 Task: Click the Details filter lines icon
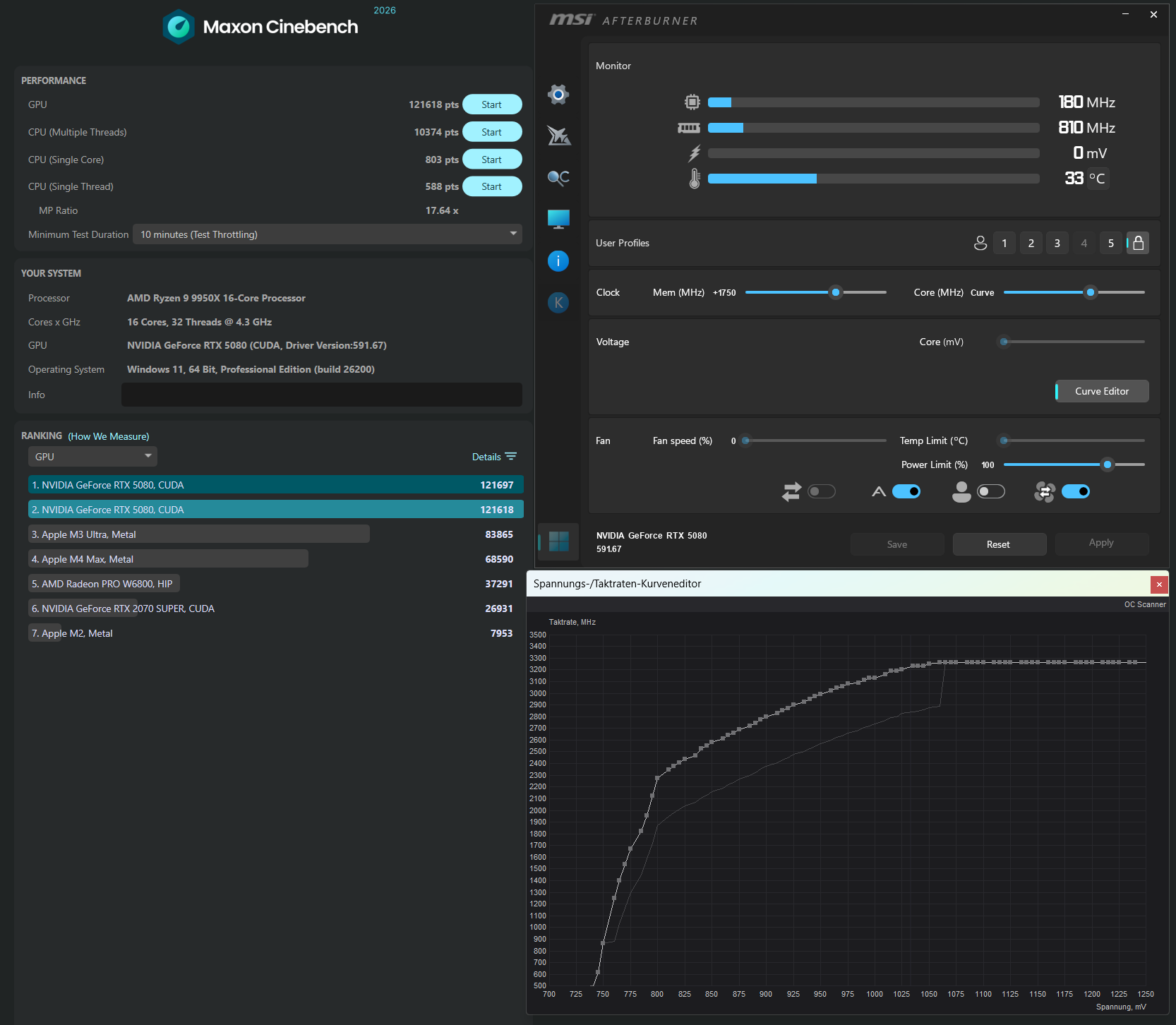511,457
